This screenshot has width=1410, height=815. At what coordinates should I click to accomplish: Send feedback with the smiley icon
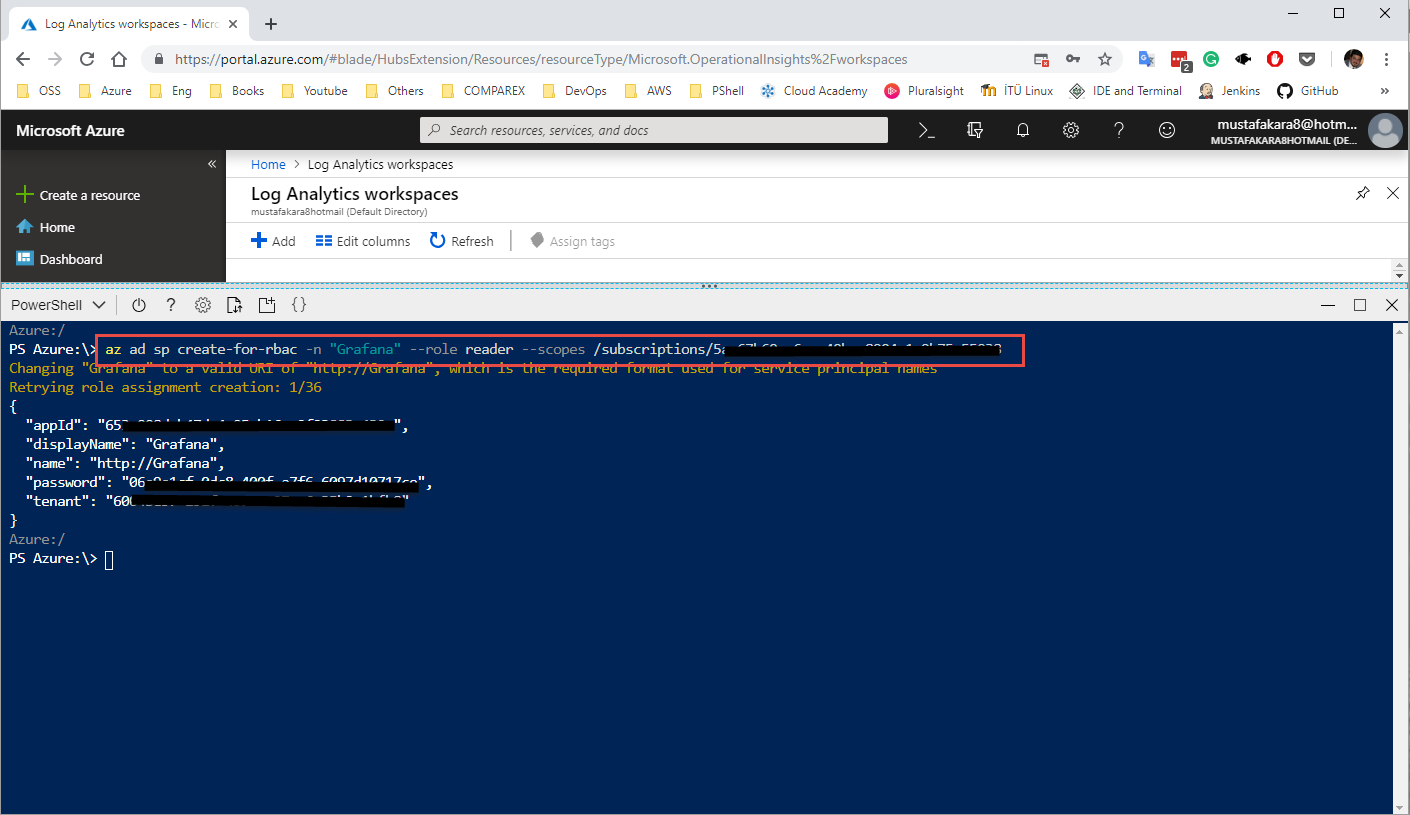pos(1167,130)
